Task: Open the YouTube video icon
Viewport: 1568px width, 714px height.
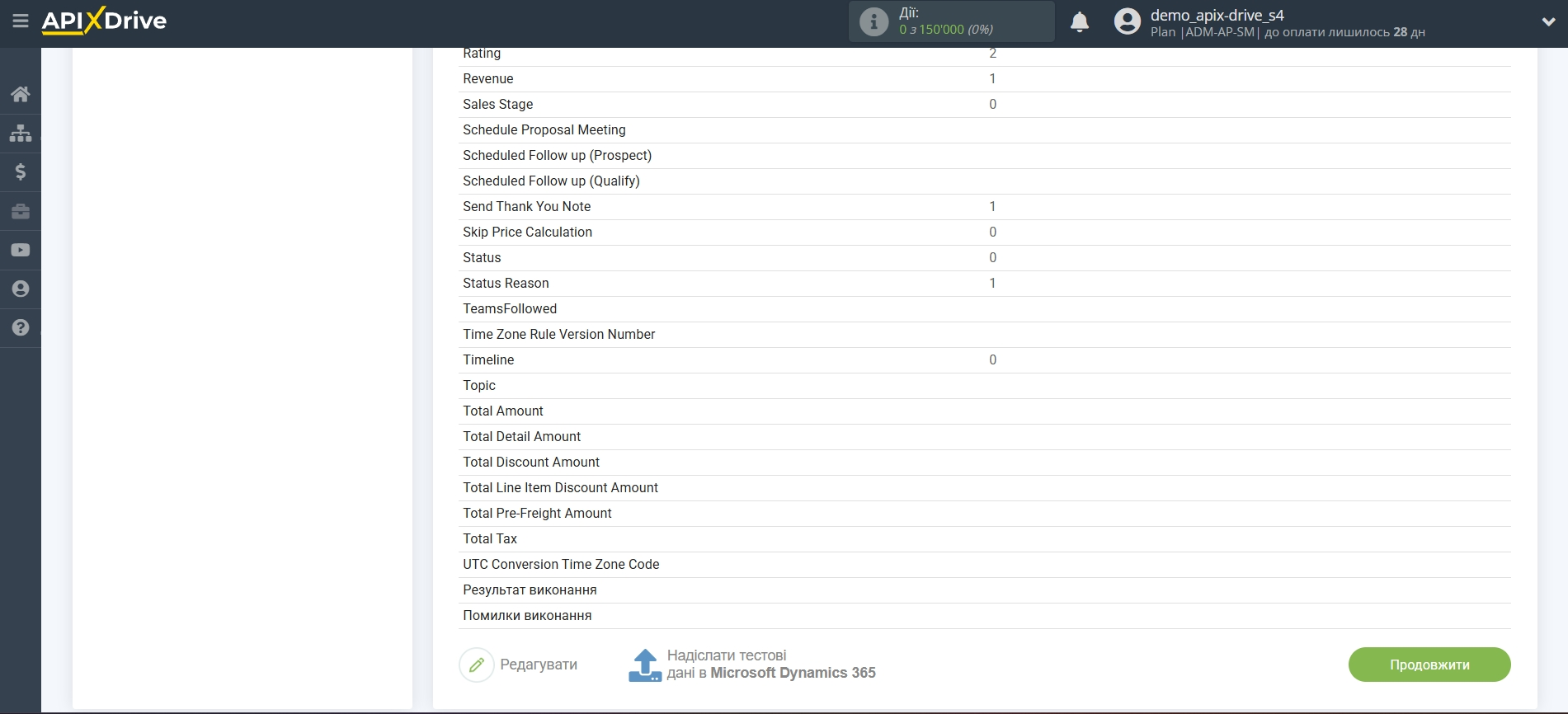Action: 21,250
